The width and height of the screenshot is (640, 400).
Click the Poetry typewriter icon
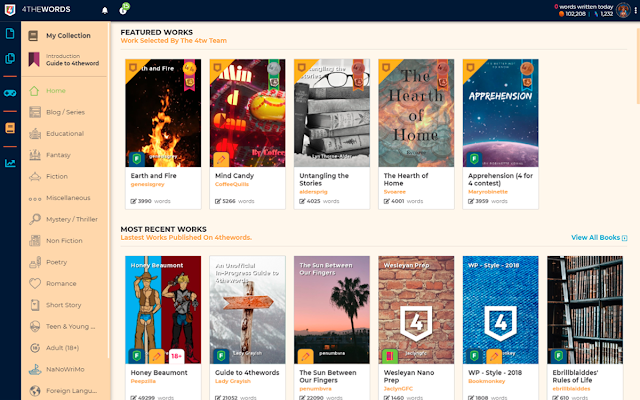pos(35,262)
